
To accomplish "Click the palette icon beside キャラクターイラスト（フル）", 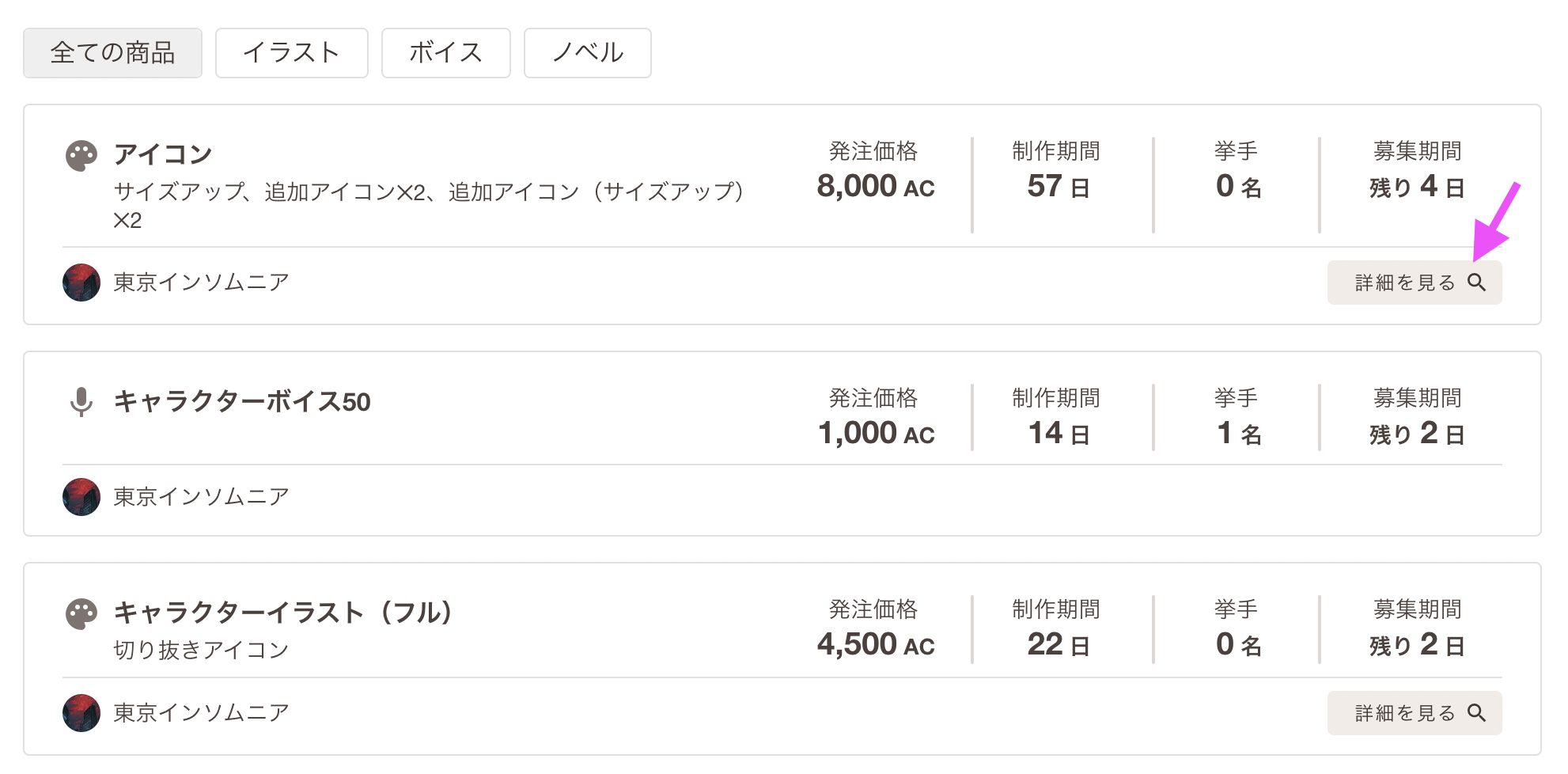I will (81, 614).
